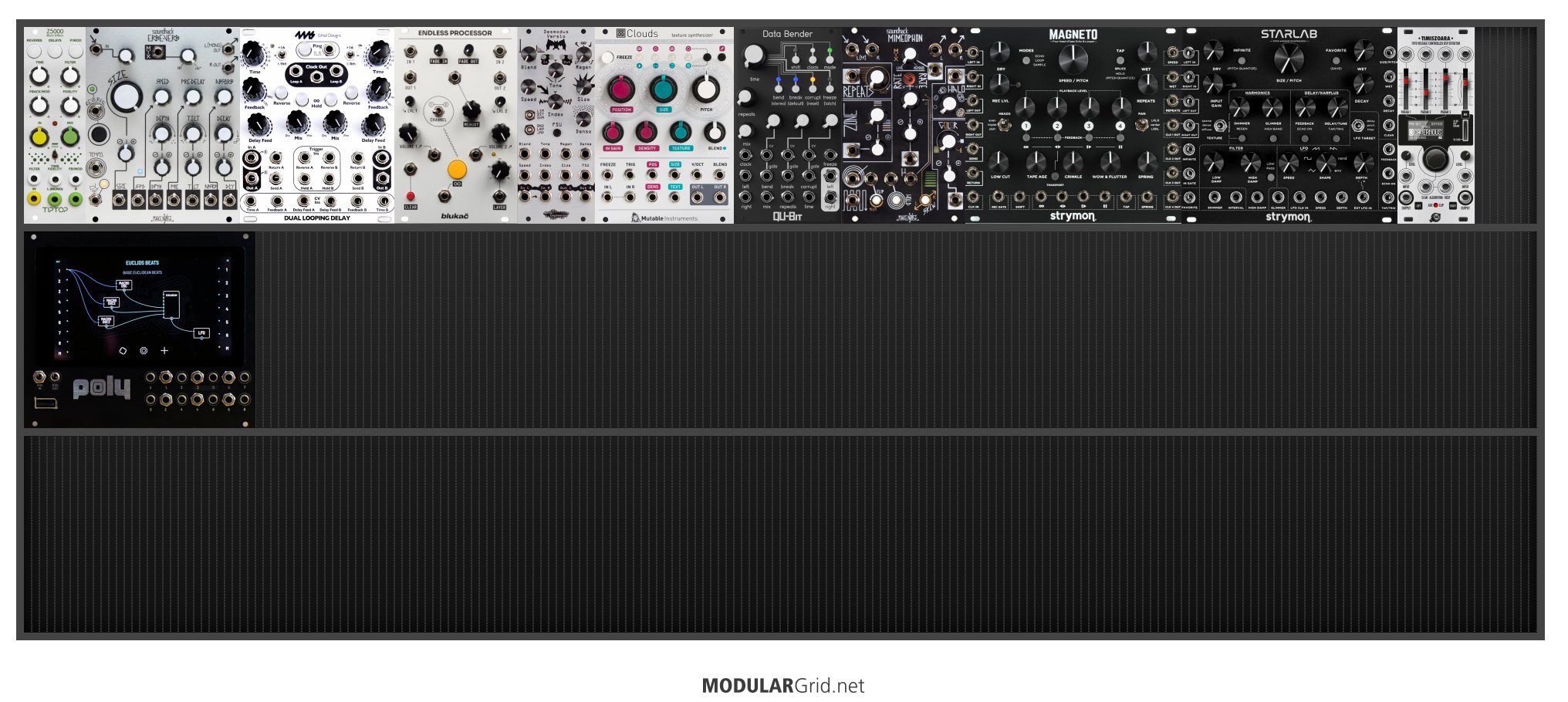
Task: Select the LFO node on the Poly screen
Action: 201,333
